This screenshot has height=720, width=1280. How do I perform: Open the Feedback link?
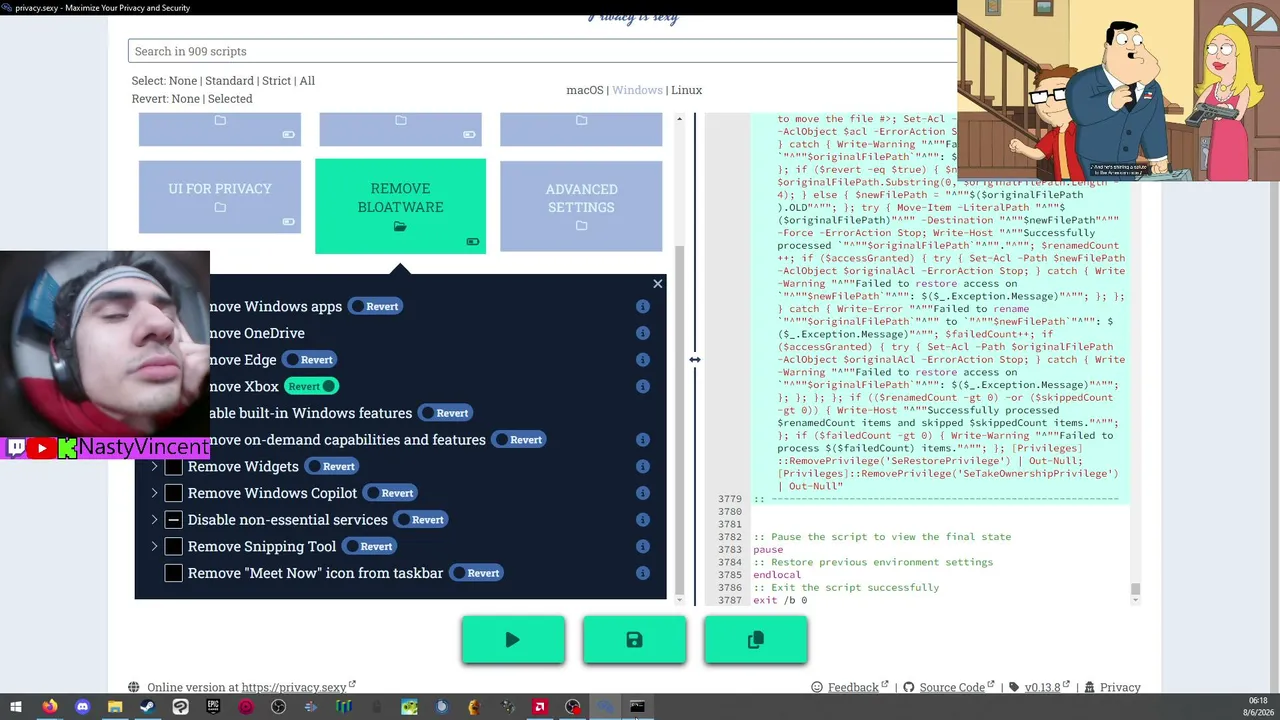pos(853,688)
